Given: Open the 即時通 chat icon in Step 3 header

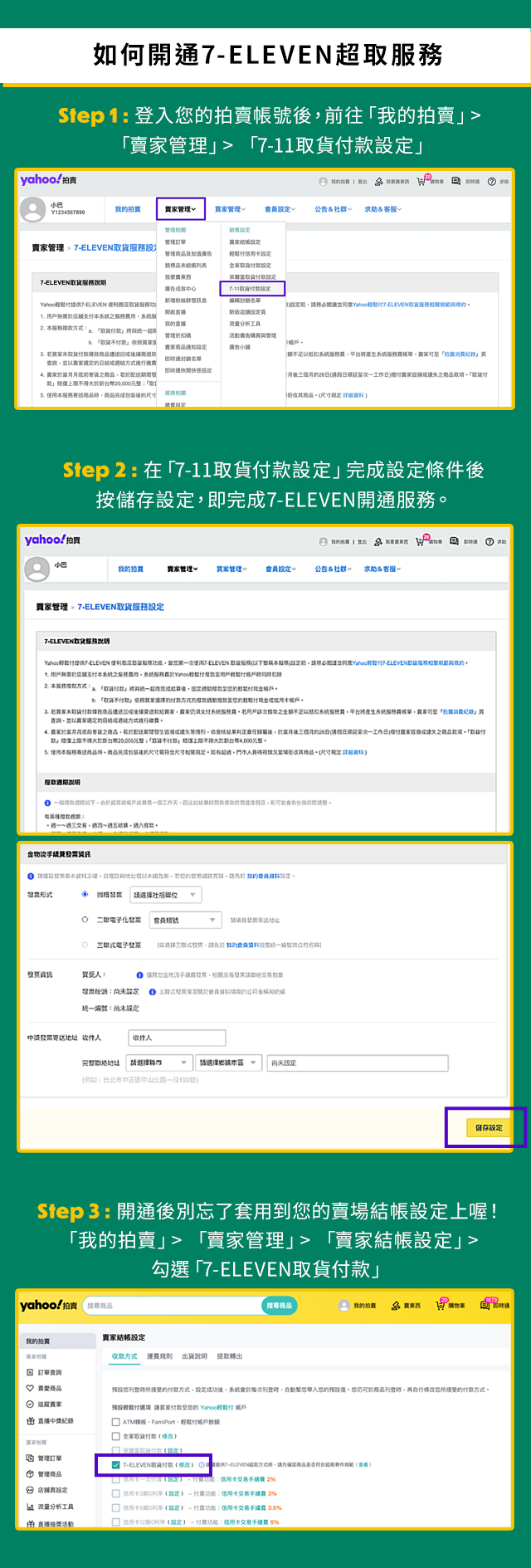Looking at the screenshot, I should pyautogui.click(x=487, y=1305).
